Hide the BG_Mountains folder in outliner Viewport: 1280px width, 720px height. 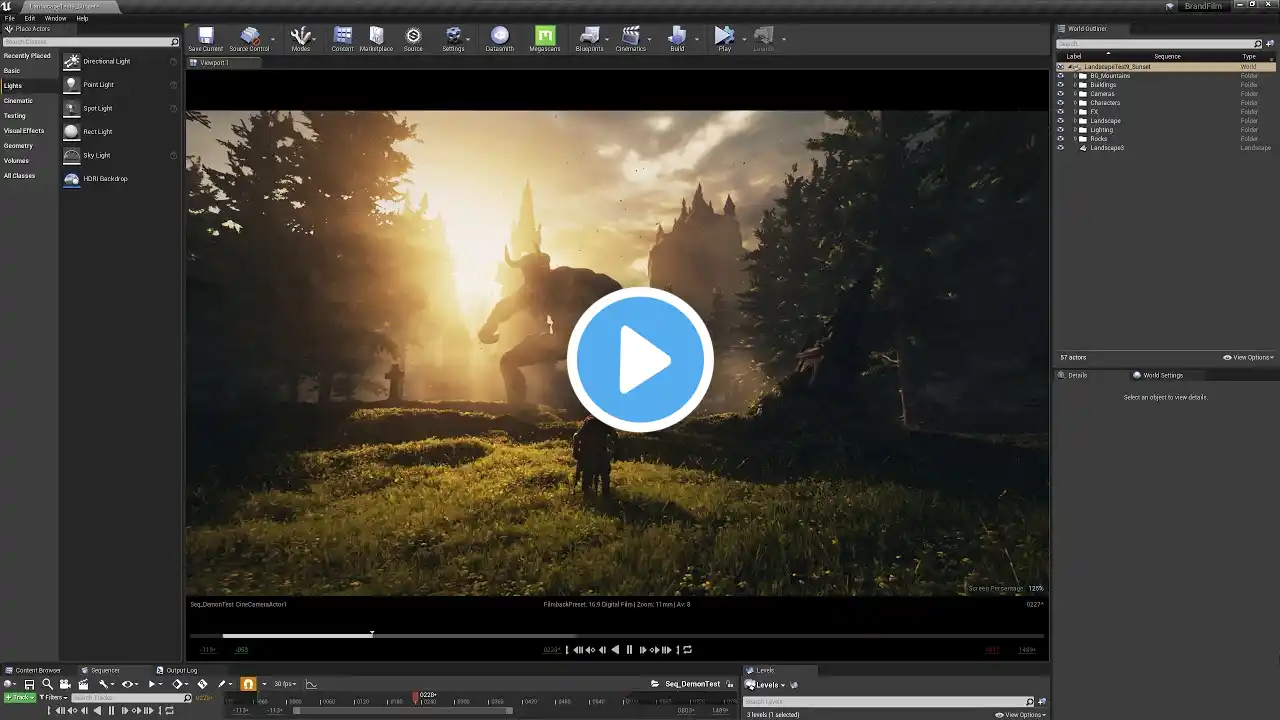(1061, 76)
